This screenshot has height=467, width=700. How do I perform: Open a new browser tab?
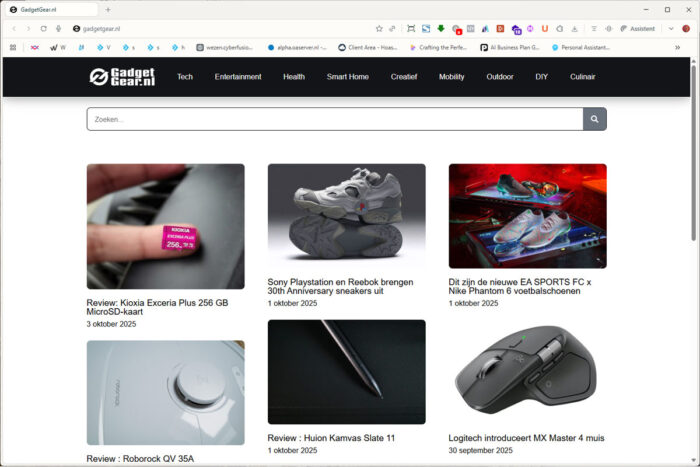[x=108, y=9]
